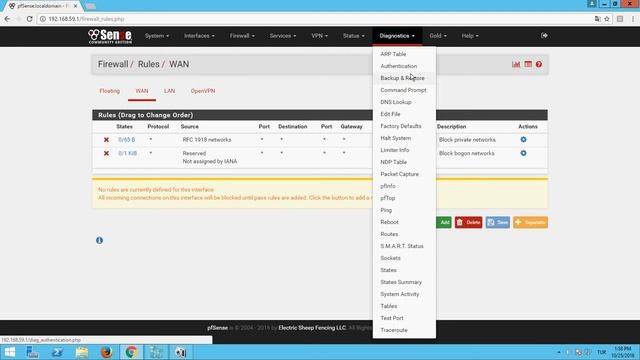Click the blue Save button
The image size is (640, 360).
(498, 222)
